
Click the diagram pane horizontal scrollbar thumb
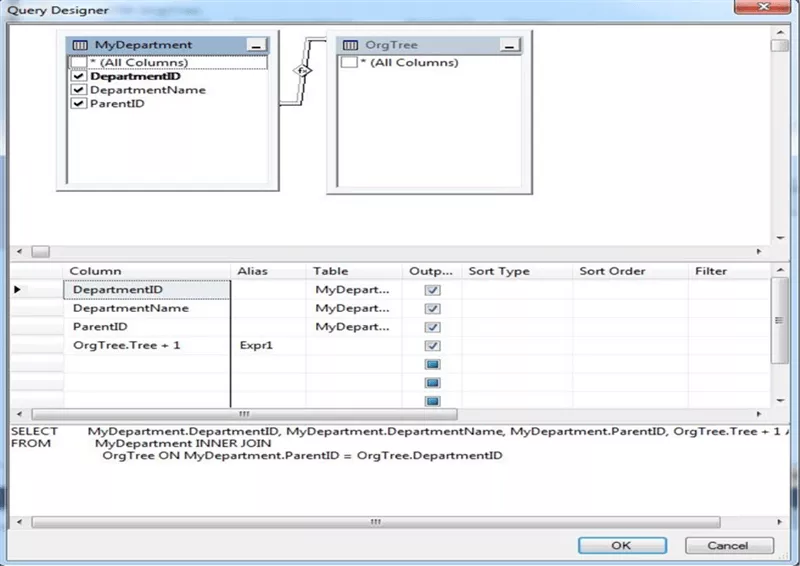40,251
